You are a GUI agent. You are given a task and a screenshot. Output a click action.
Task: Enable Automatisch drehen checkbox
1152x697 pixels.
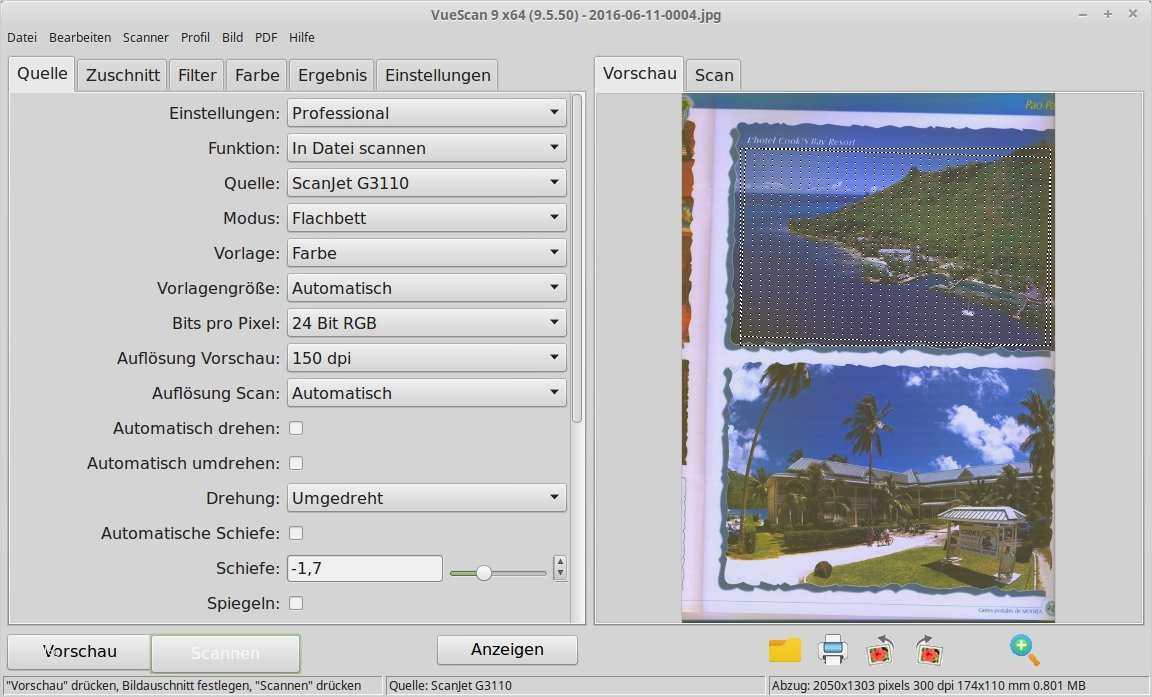296,428
